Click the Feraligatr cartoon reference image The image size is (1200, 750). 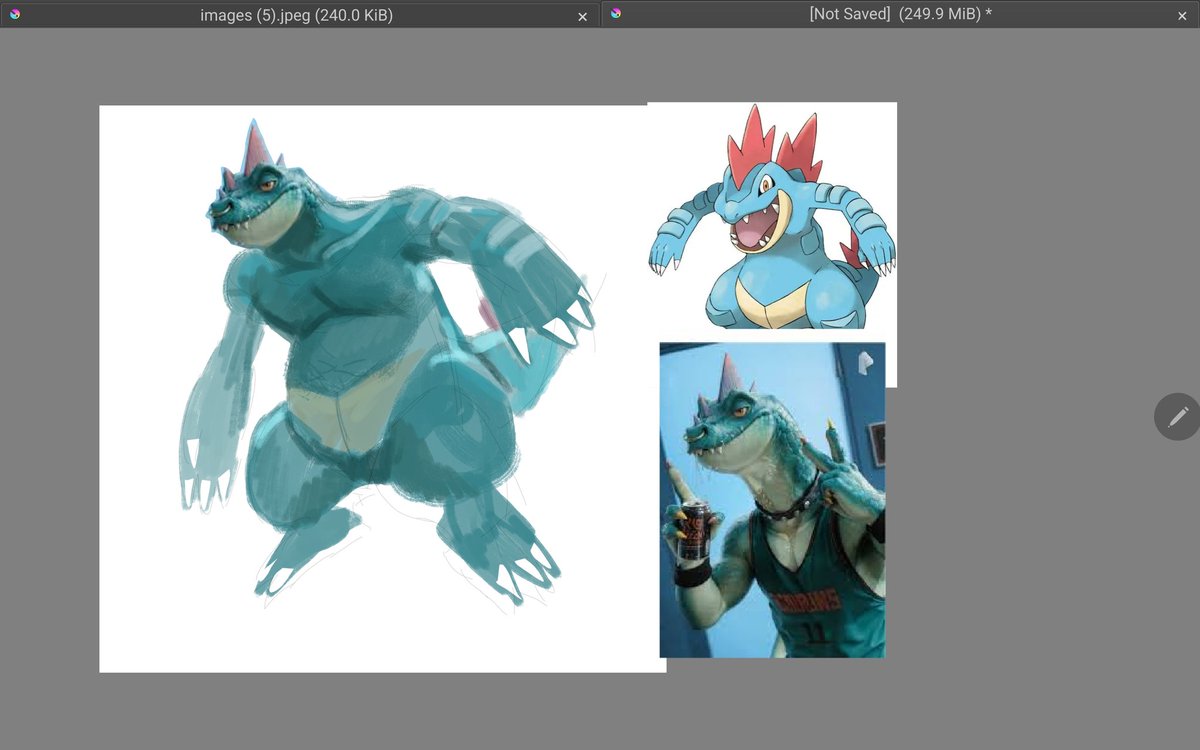pyautogui.click(x=772, y=215)
